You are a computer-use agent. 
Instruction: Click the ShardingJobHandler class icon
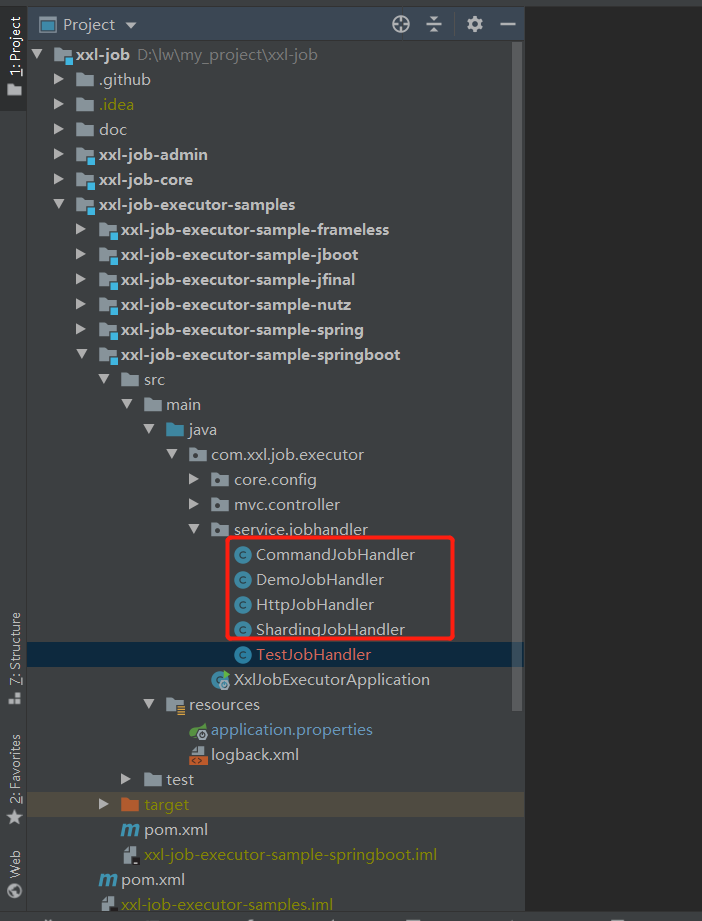click(x=243, y=630)
